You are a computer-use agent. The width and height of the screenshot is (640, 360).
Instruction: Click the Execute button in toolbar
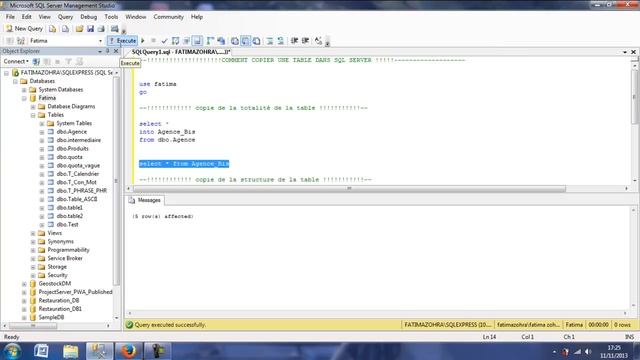click(x=122, y=41)
